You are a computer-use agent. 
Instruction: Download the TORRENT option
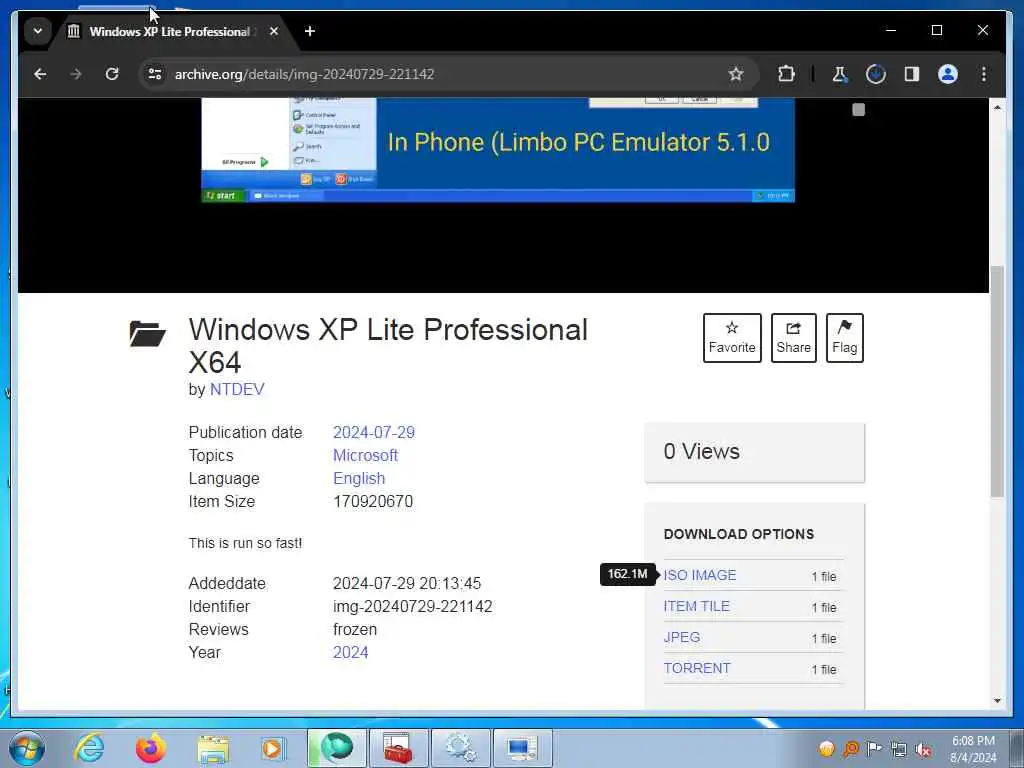tap(696, 669)
